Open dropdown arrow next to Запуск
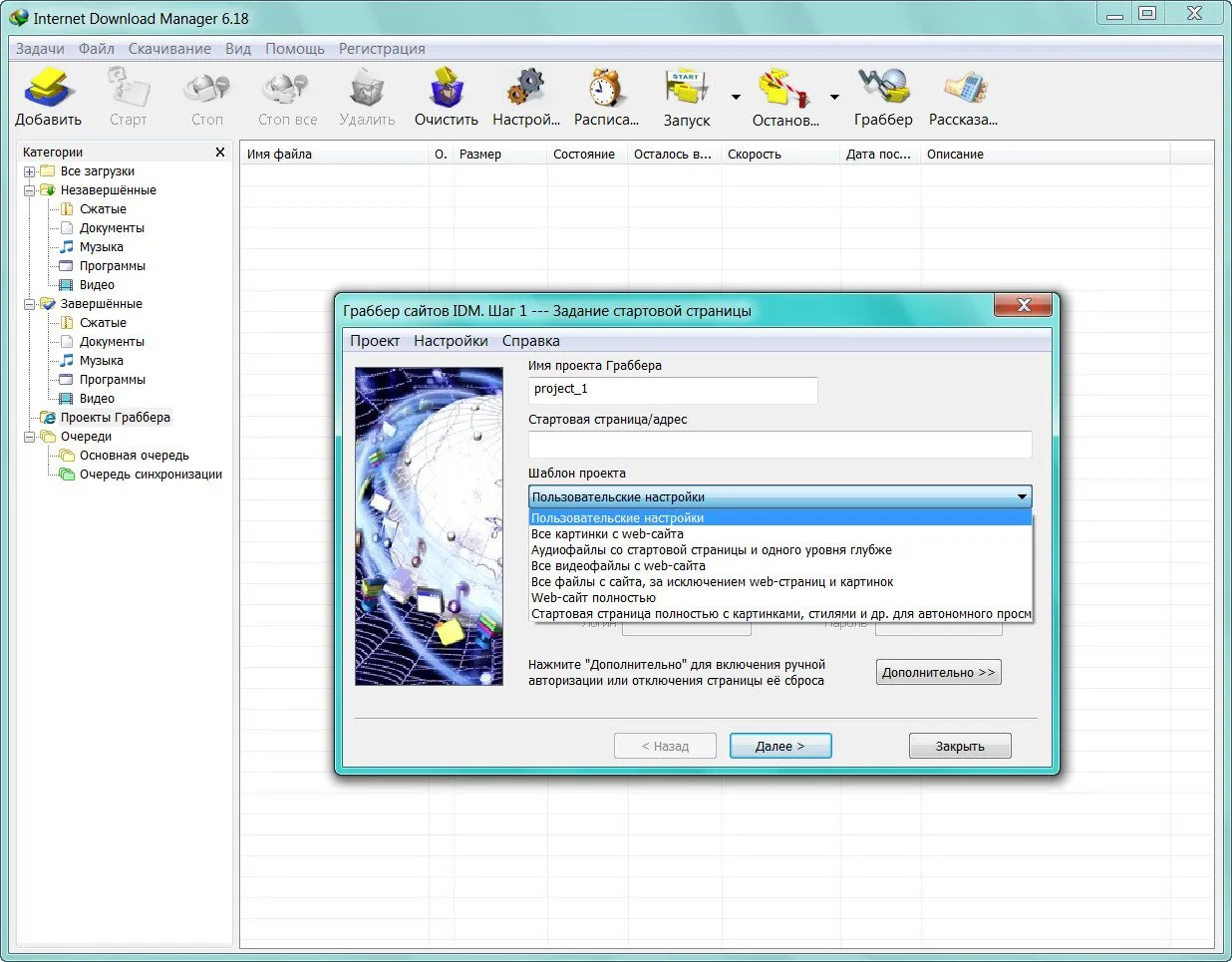This screenshot has height=962, width=1232. pyautogui.click(x=736, y=98)
